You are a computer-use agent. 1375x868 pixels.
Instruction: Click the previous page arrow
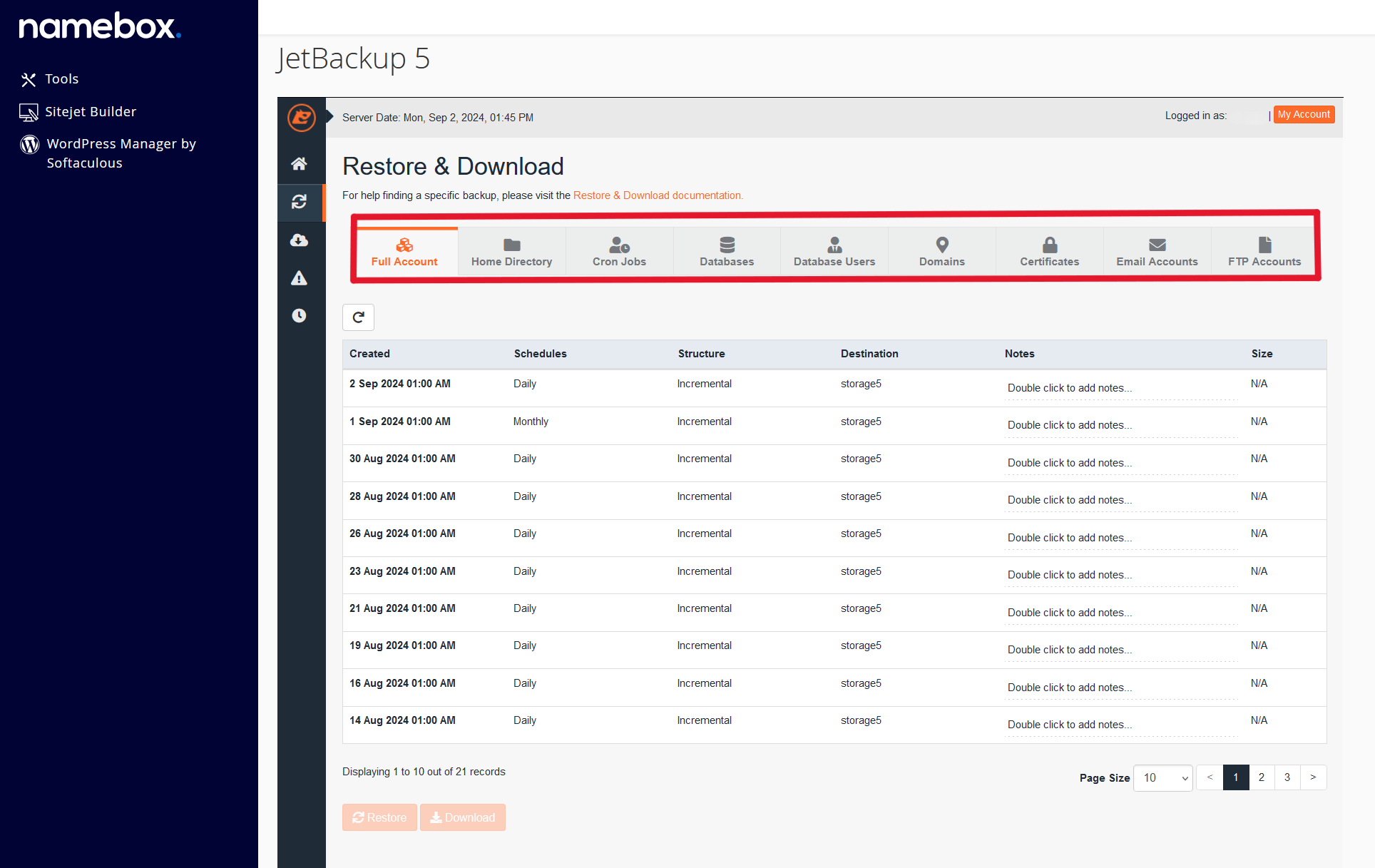1210,777
